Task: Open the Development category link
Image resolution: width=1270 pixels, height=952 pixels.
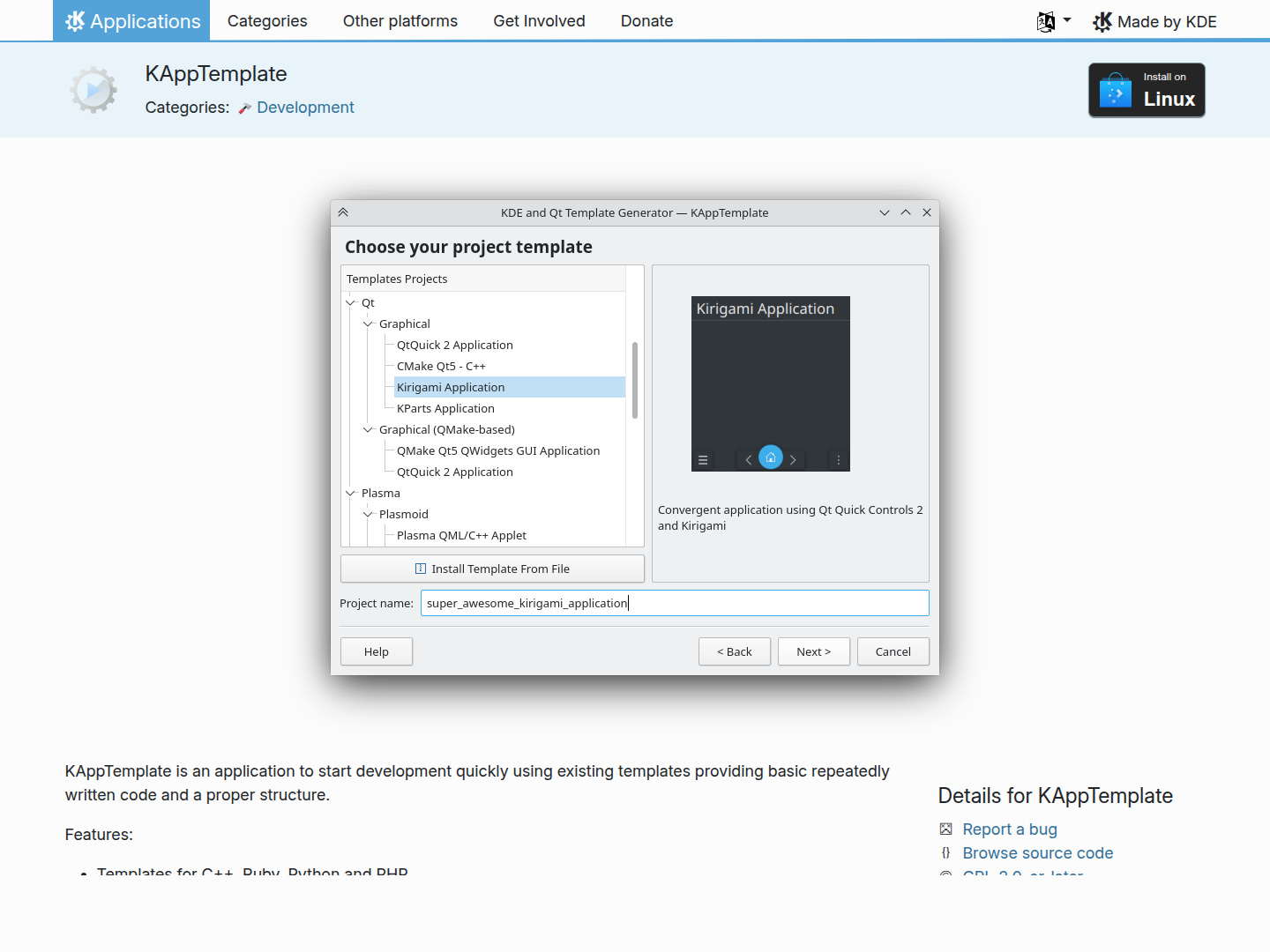Action: (305, 108)
